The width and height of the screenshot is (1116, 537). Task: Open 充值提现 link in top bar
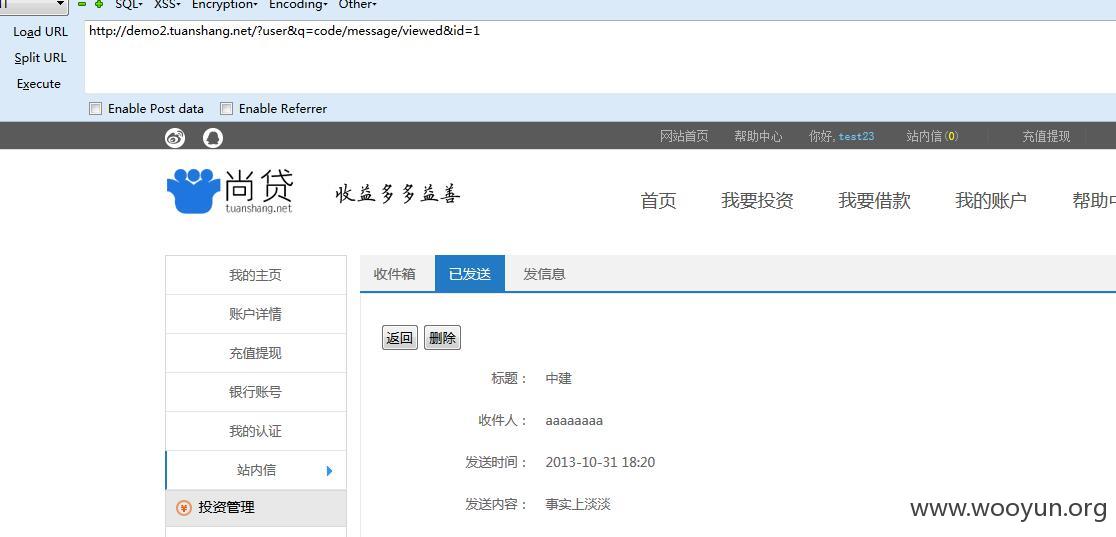coord(1046,136)
